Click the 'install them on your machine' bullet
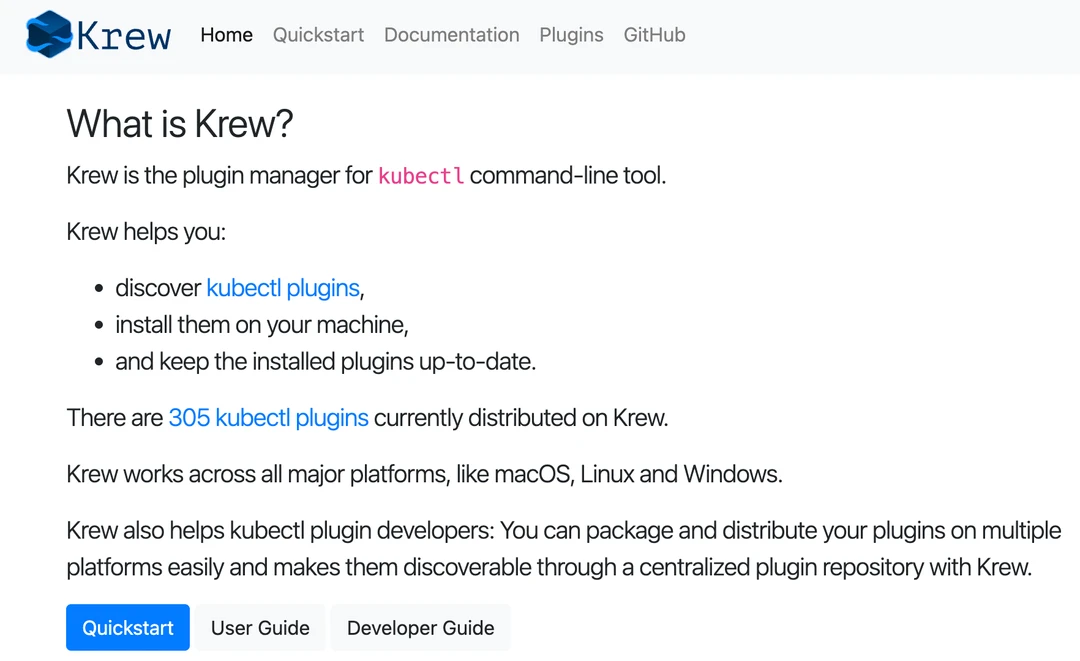 coord(262,325)
